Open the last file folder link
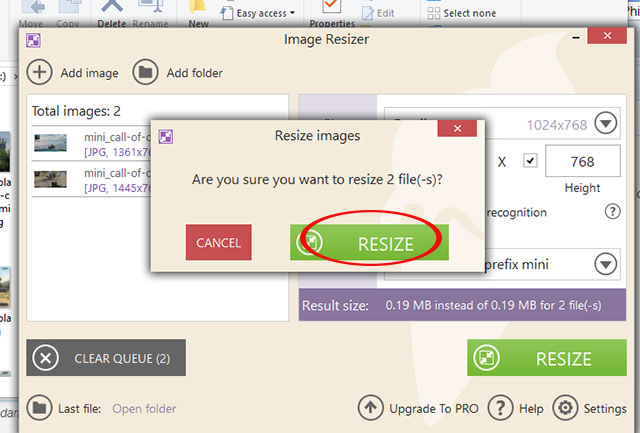Screen dimensions: 640x433 (x=144, y=409)
